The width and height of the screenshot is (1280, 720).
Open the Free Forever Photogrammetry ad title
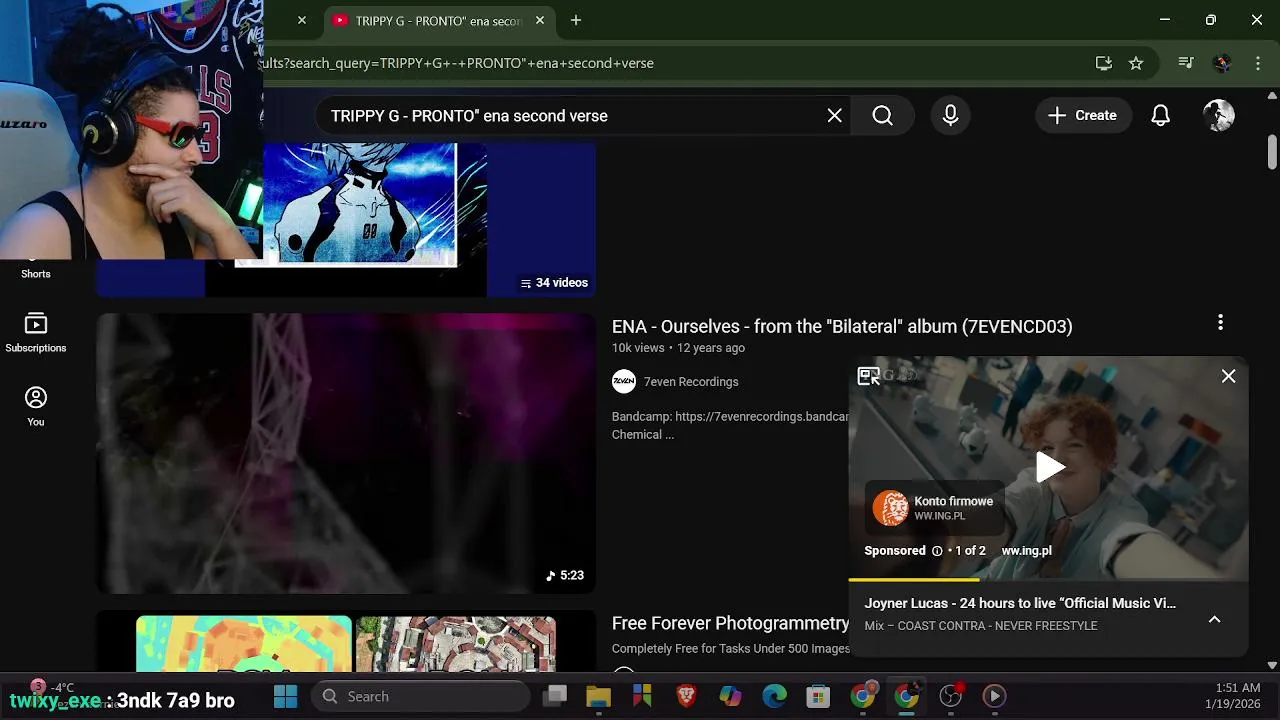pos(731,624)
